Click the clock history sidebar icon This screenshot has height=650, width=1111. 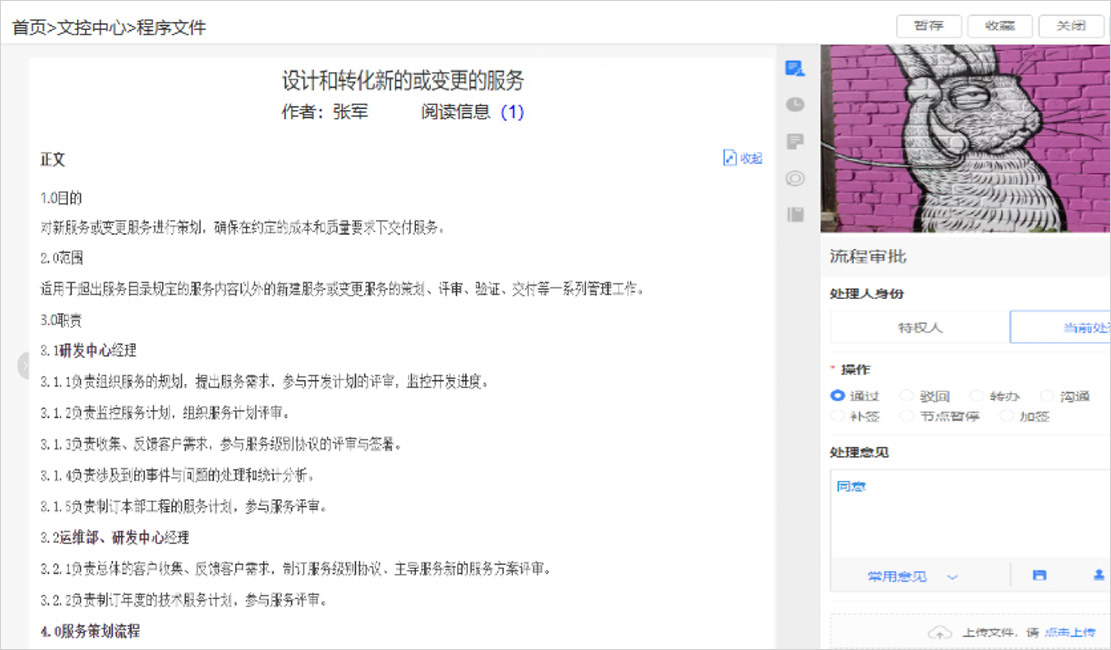(795, 104)
